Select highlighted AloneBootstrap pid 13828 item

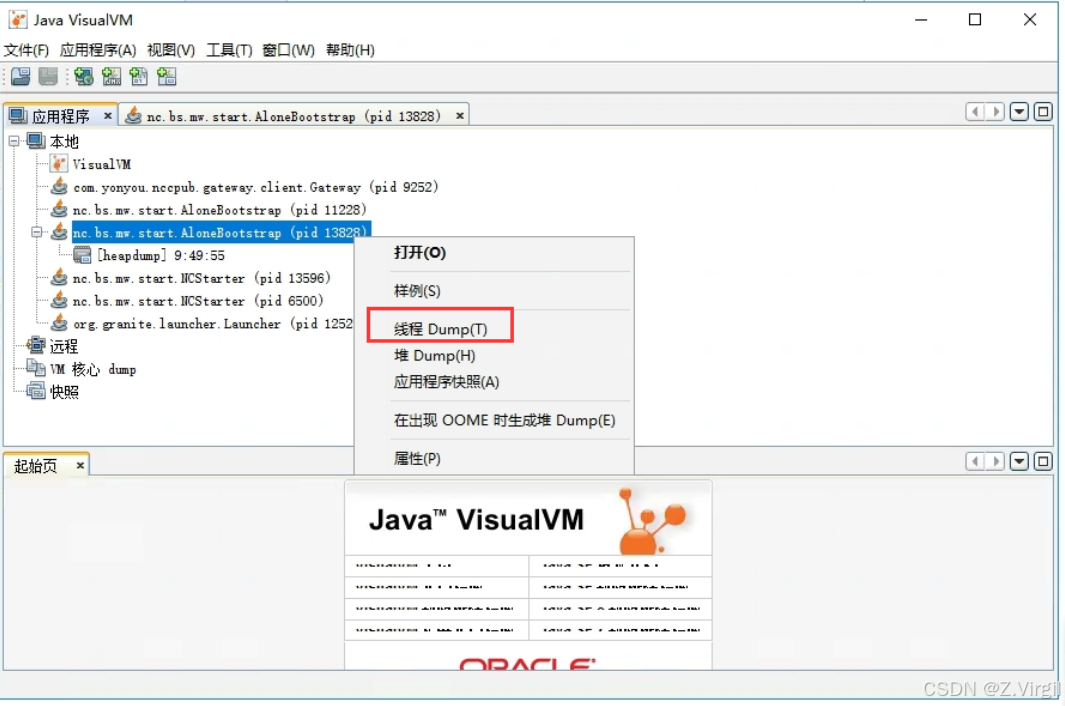point(219,232)
